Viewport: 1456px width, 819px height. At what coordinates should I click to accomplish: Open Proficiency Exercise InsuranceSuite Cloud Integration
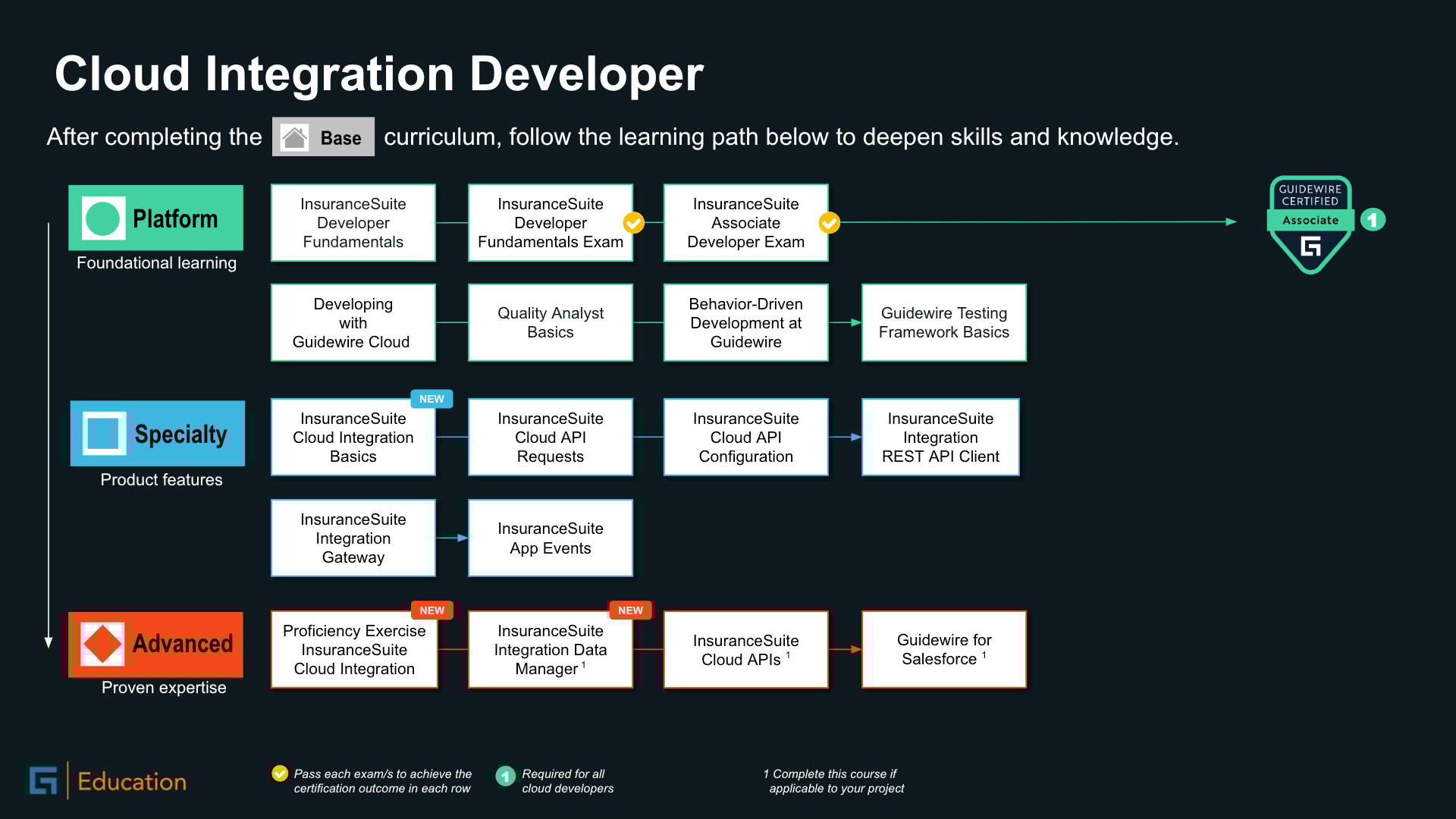pyautogui.click(x=354, y=650)
